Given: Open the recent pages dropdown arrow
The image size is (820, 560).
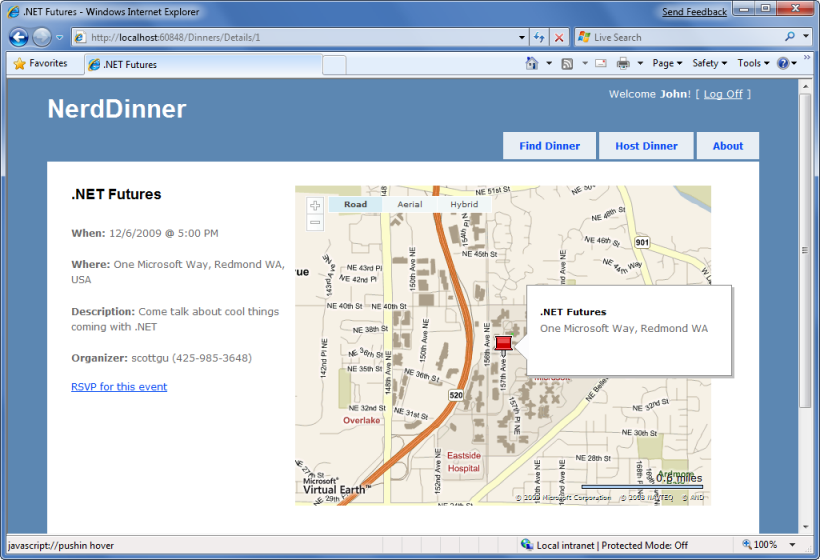Looking at the screenshot, I should pos(60,38).
